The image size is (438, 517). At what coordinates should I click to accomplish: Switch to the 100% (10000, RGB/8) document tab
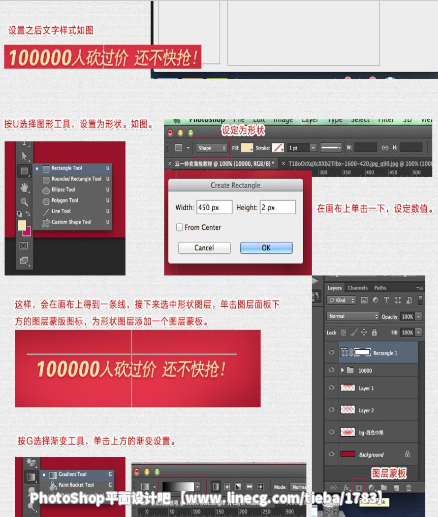(x=222, y=164)
